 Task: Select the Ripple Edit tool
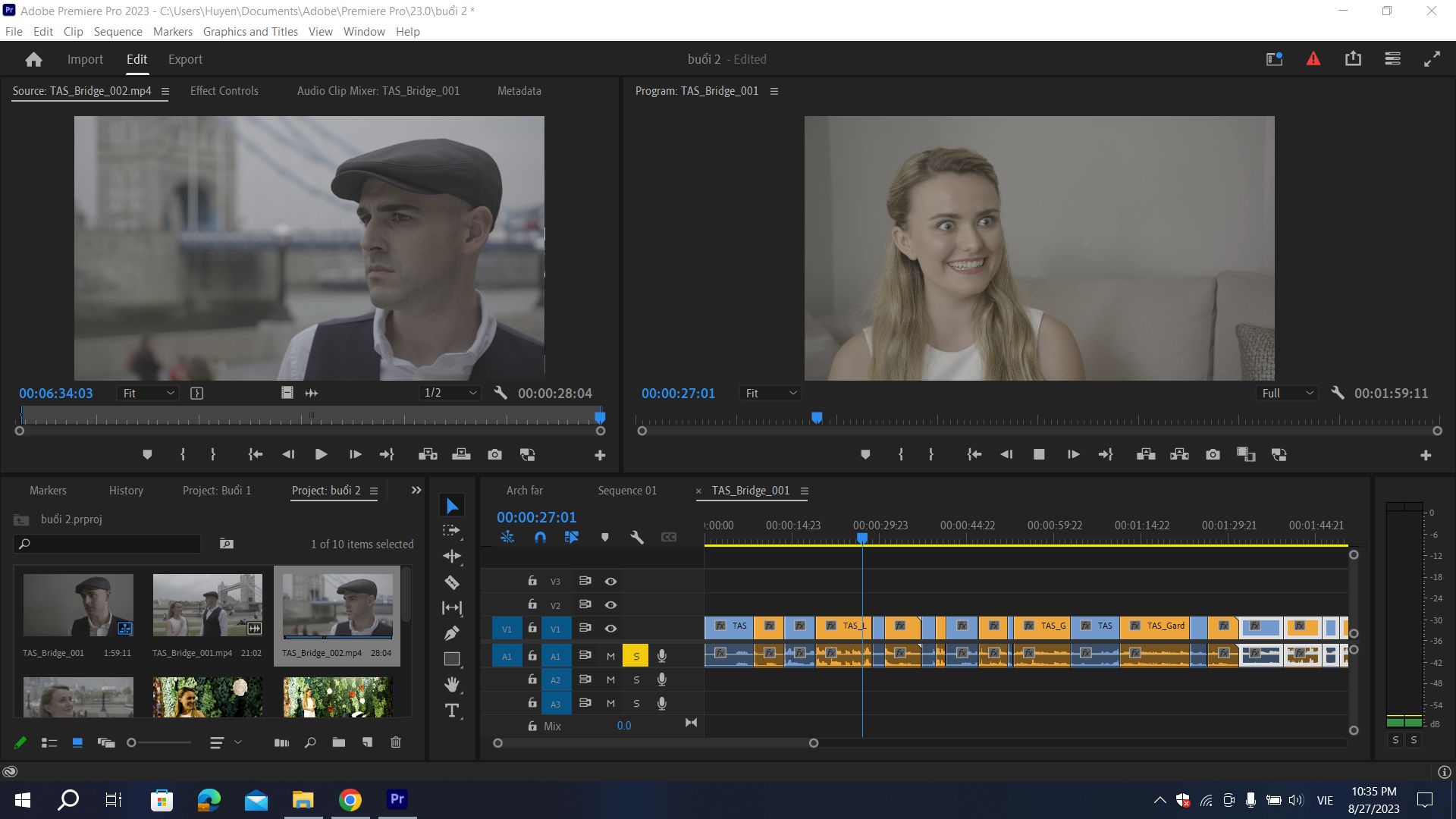452,557
